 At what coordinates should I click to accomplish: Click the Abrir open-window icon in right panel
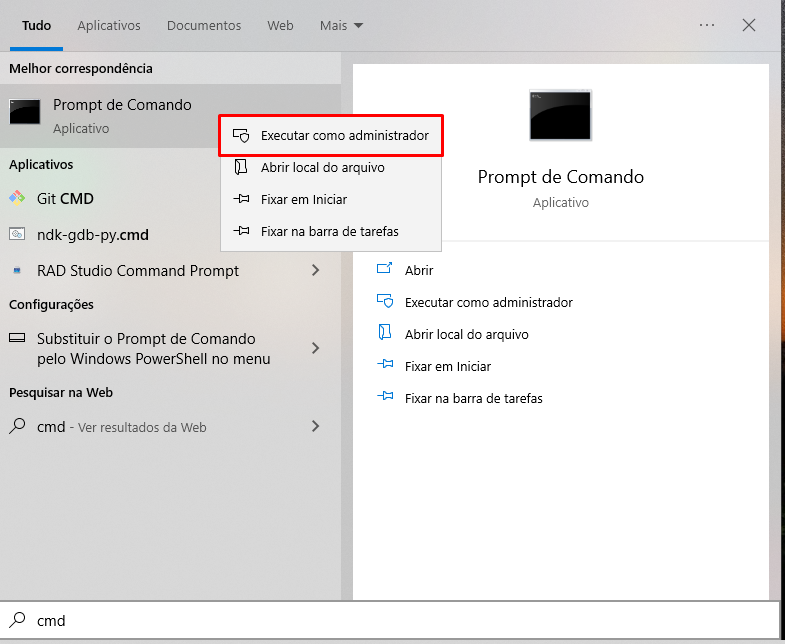384,268
